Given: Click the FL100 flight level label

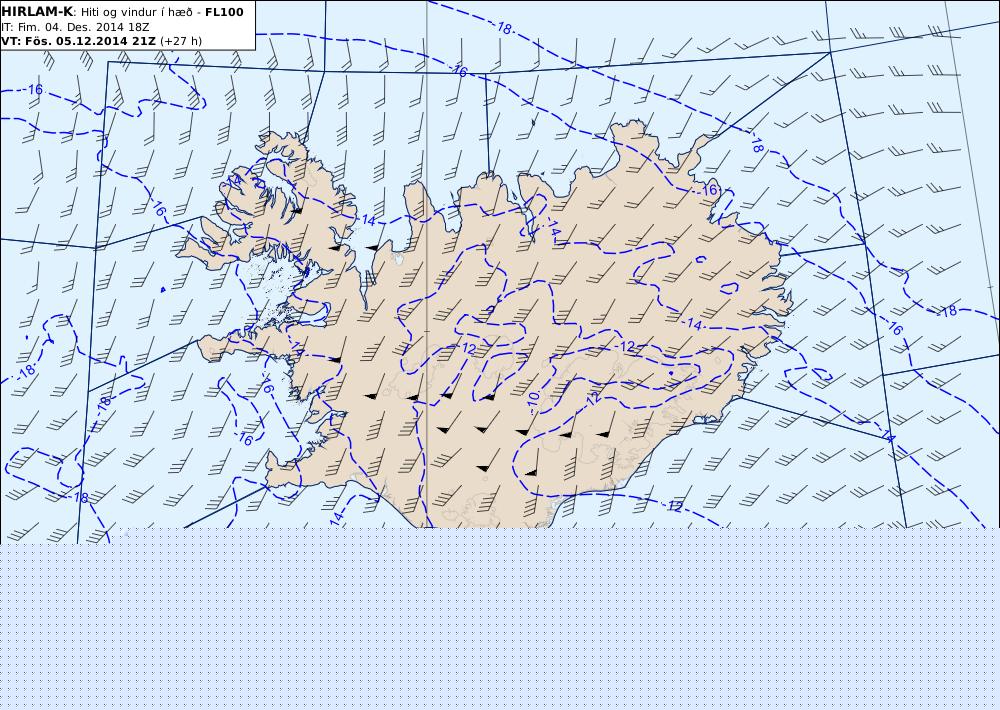Looking at the screenshot, I should click(x=224, y=12).
